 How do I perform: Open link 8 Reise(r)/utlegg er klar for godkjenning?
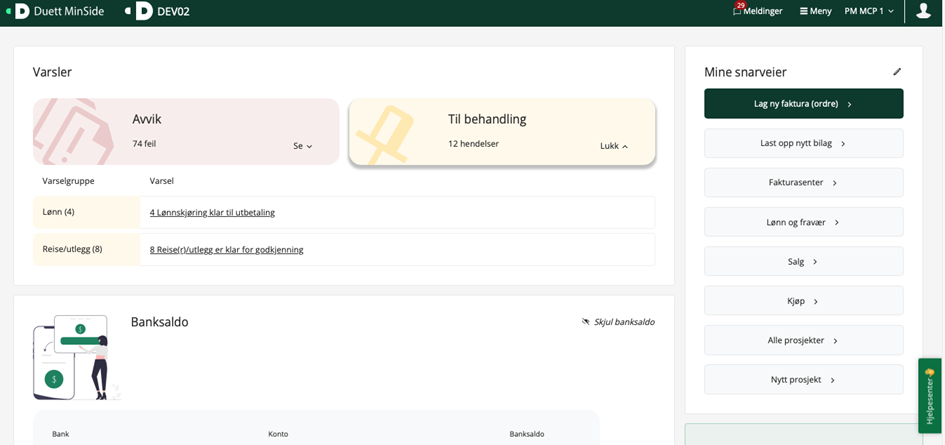tap(227, 250)
